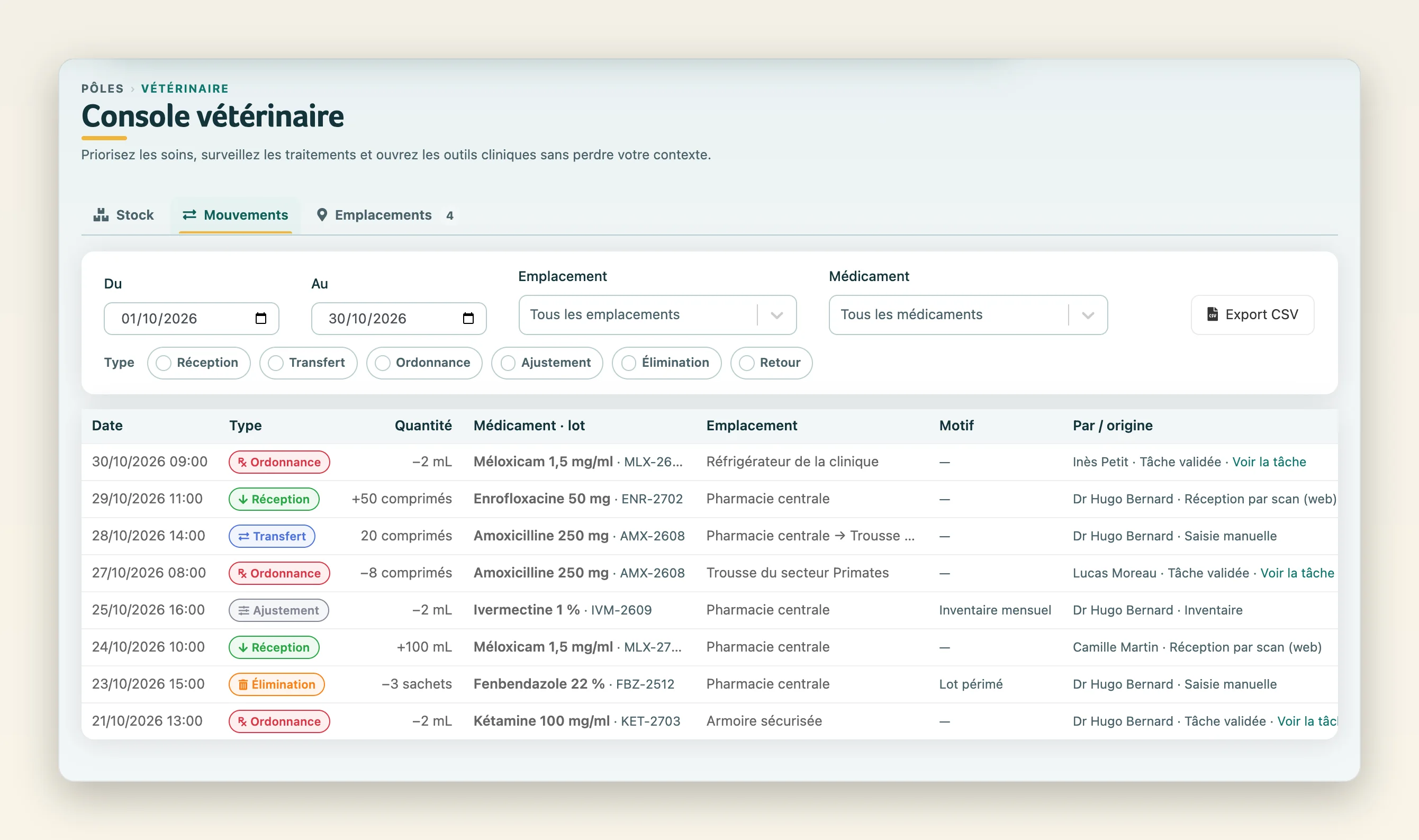Open the Tous les médicaments dropdown
Screen dimensions: 1419x840
(x=968, y=315)
